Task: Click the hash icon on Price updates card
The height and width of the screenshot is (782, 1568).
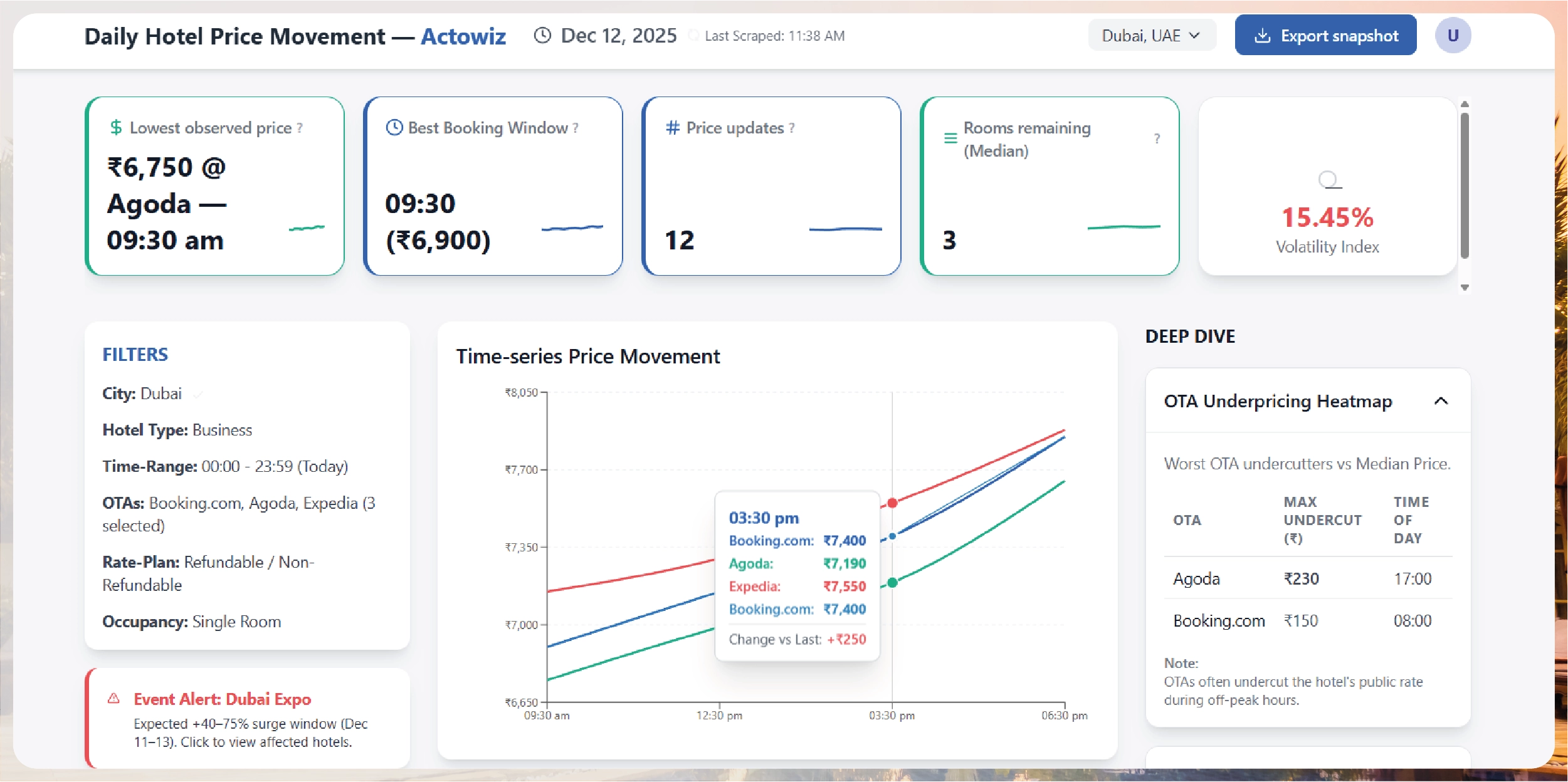Action: coord(672,128)
